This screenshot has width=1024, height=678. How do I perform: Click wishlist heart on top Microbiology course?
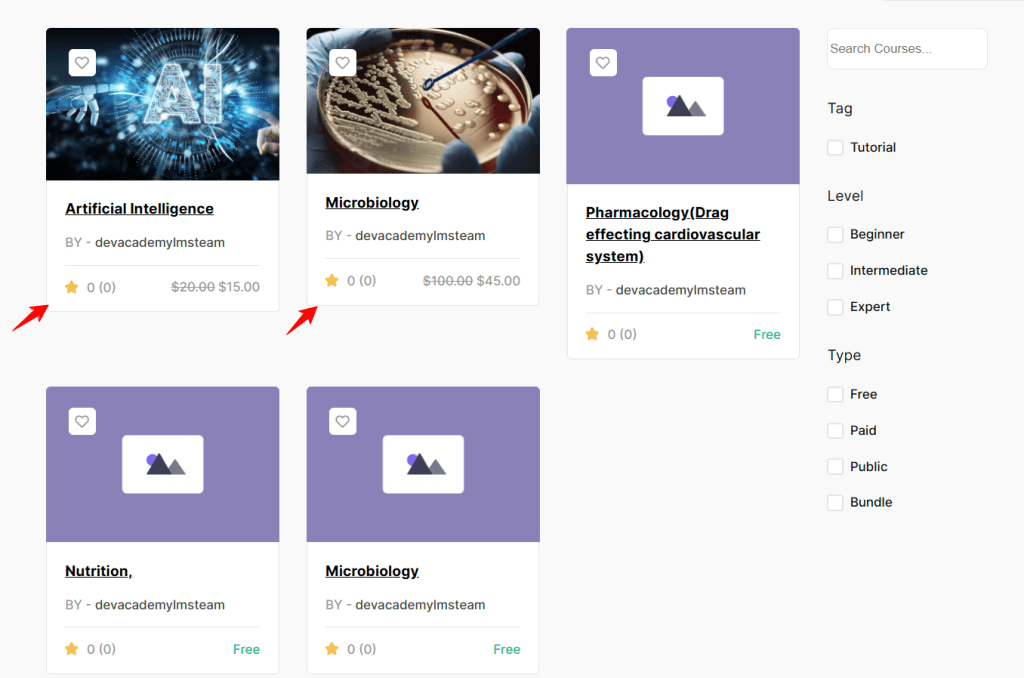pyautogui.click(x=342, y=63)
